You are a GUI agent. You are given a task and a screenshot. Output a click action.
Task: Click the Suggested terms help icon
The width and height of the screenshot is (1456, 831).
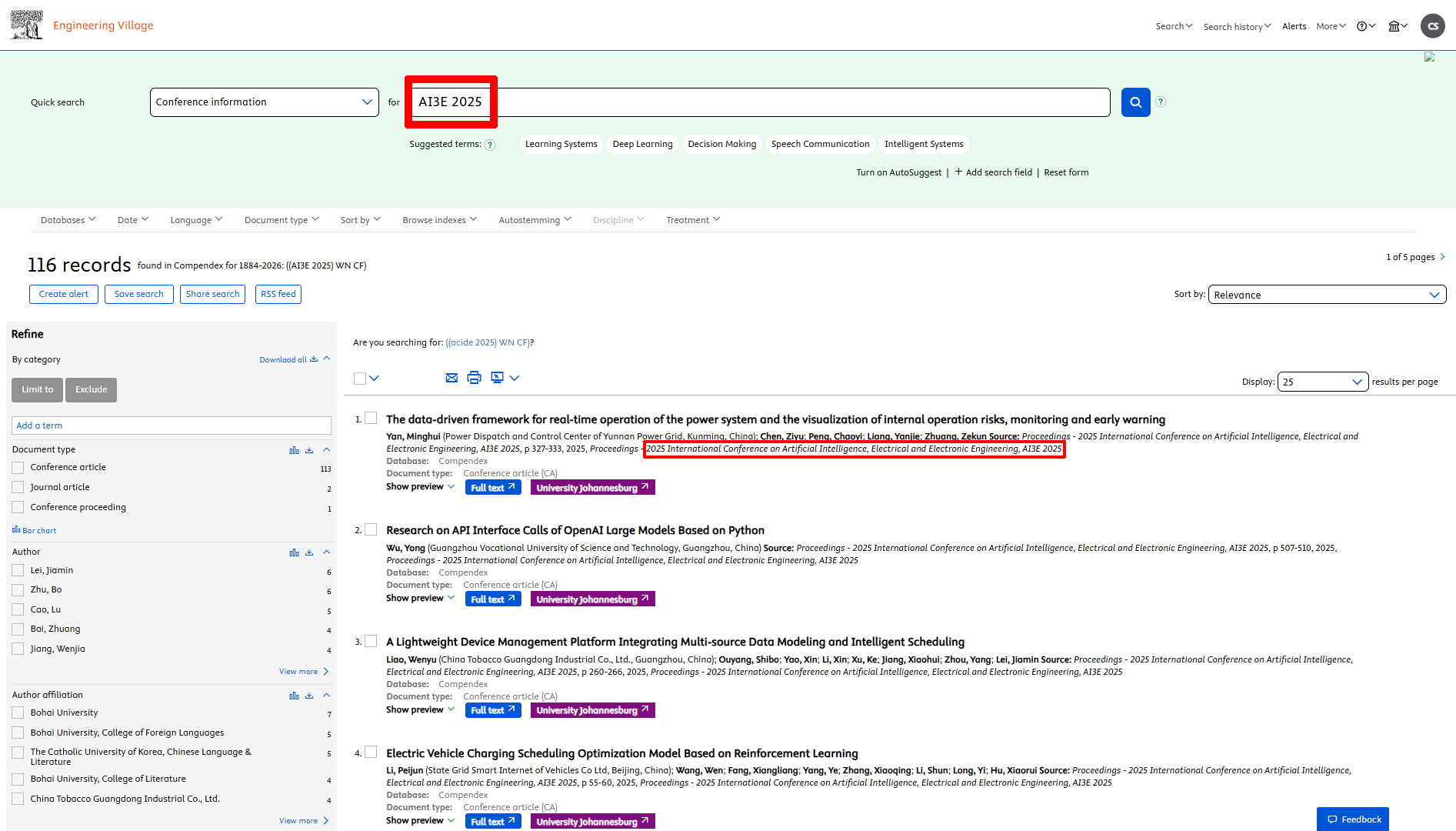click(x=490, y=145)
